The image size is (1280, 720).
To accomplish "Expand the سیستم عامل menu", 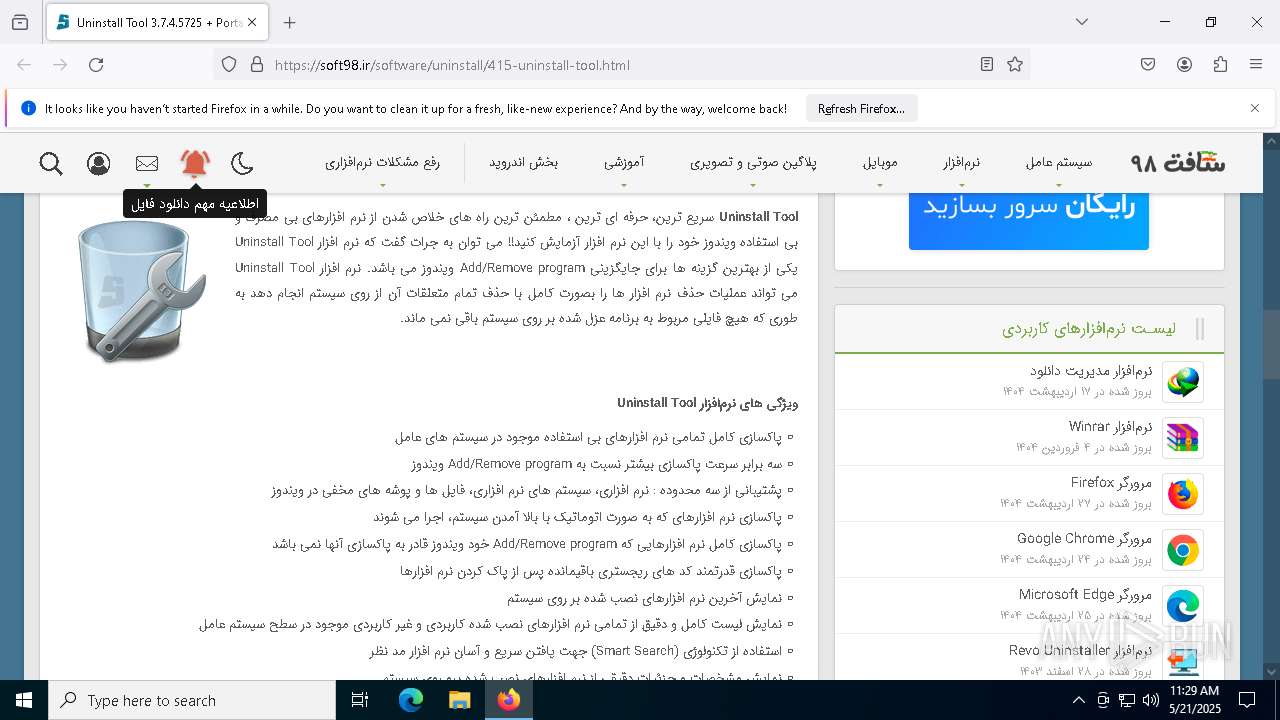I will coord(1059,163).
